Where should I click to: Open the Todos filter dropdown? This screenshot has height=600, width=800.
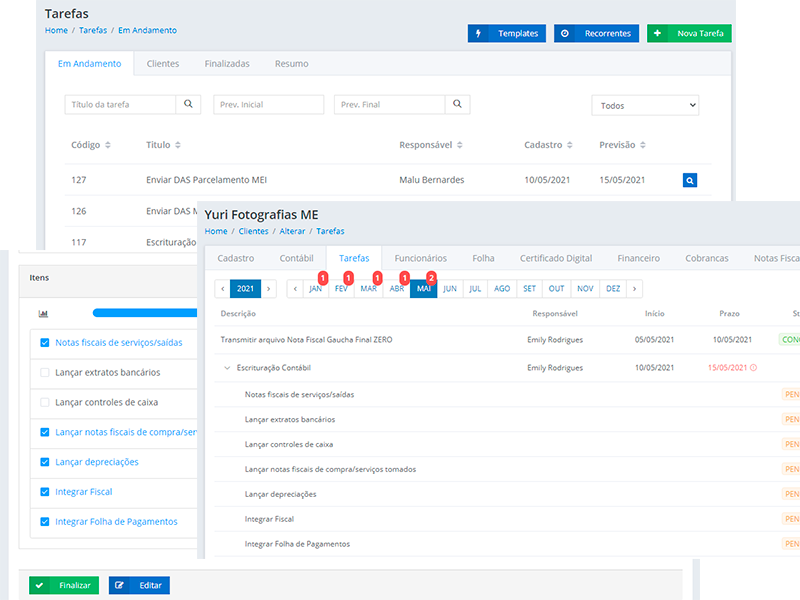coord(645,105)
